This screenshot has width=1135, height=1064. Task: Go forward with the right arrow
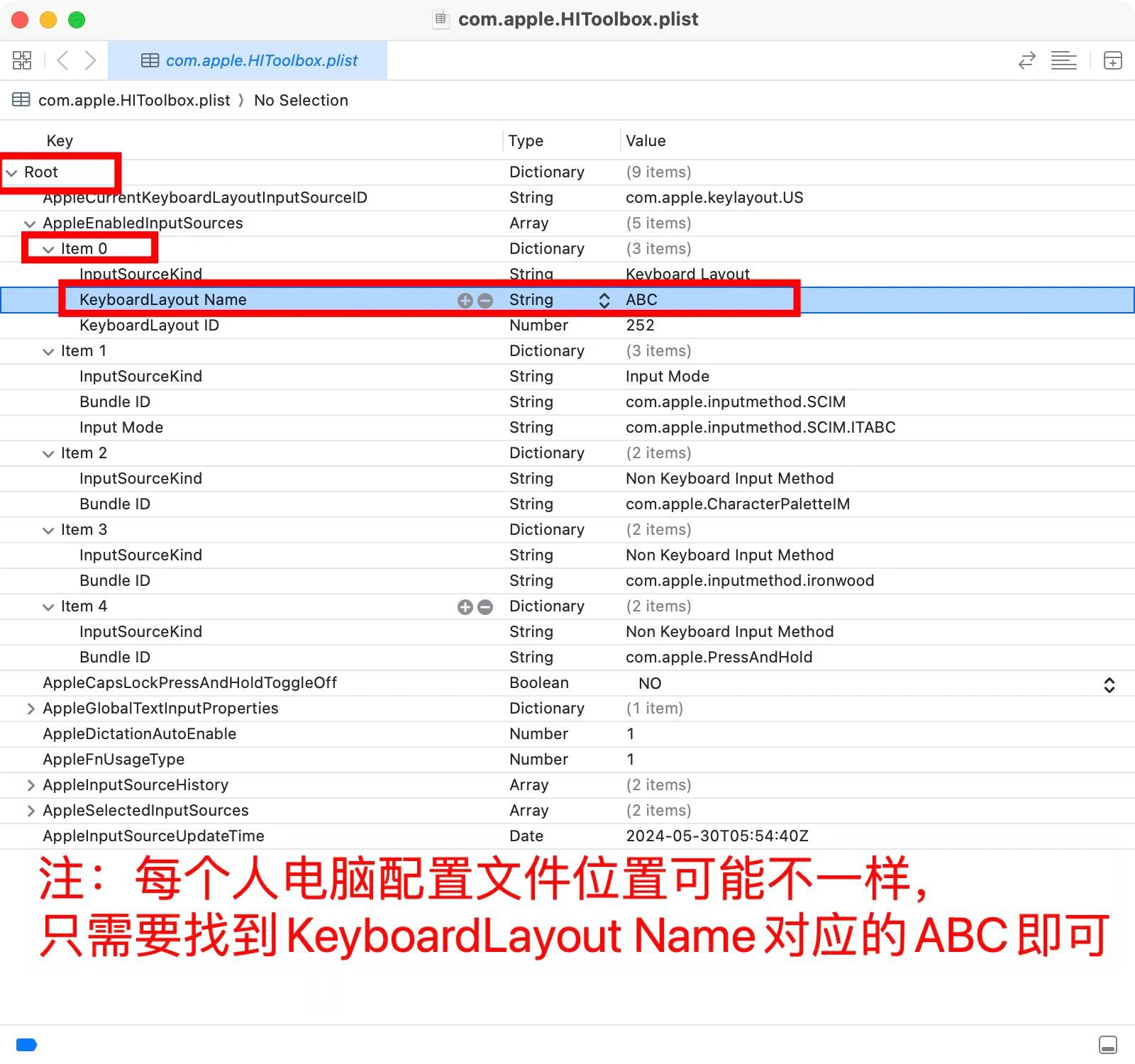point(90,60)
